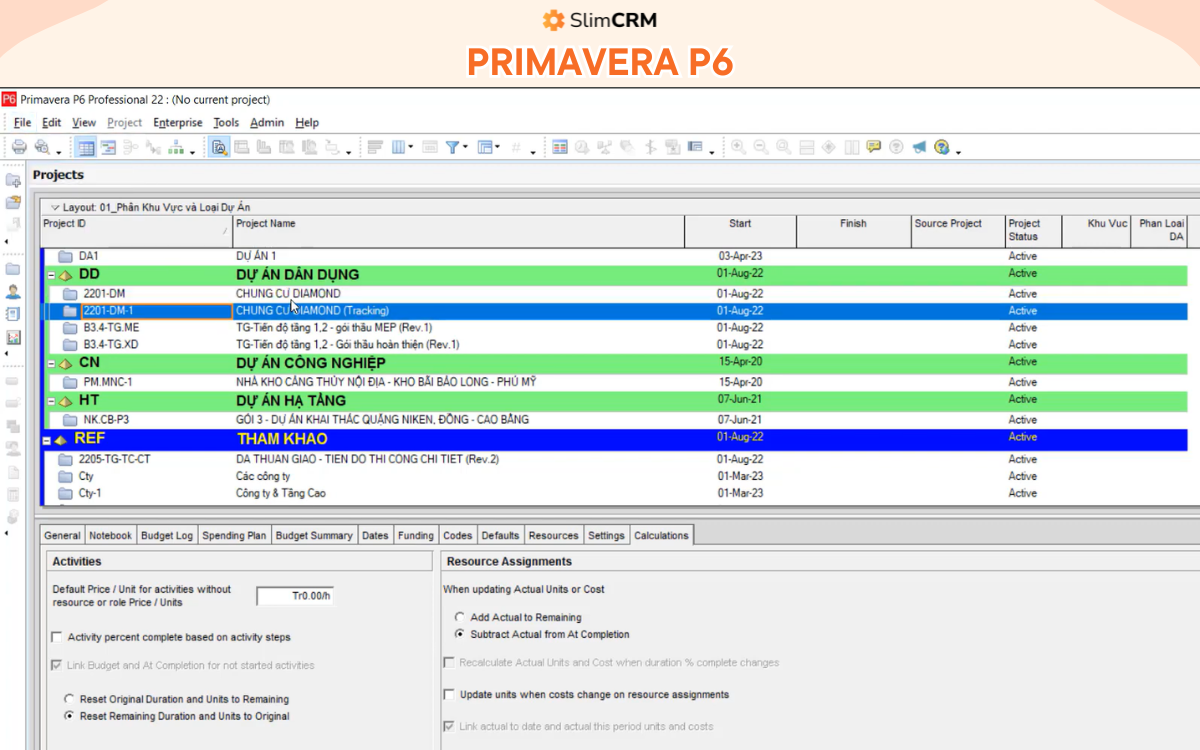Enable Activity percent complete based on steps

[x=56, y=637]
